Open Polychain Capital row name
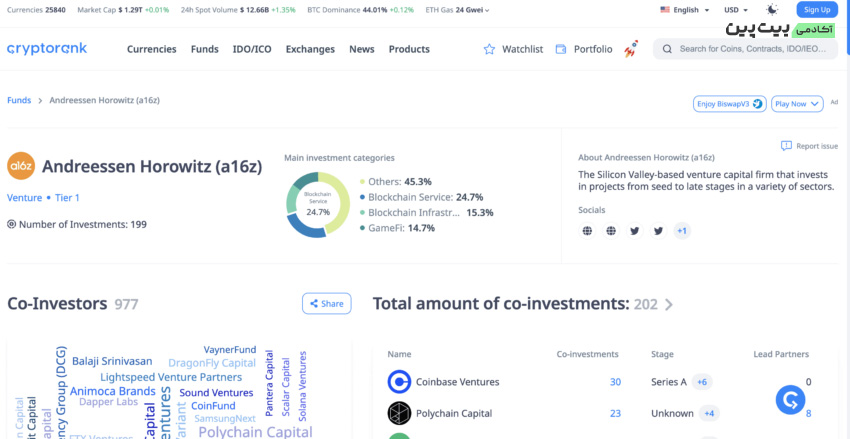Image resolution: width=850 pixels, height=439 pixels. click(x=454, y=414)
